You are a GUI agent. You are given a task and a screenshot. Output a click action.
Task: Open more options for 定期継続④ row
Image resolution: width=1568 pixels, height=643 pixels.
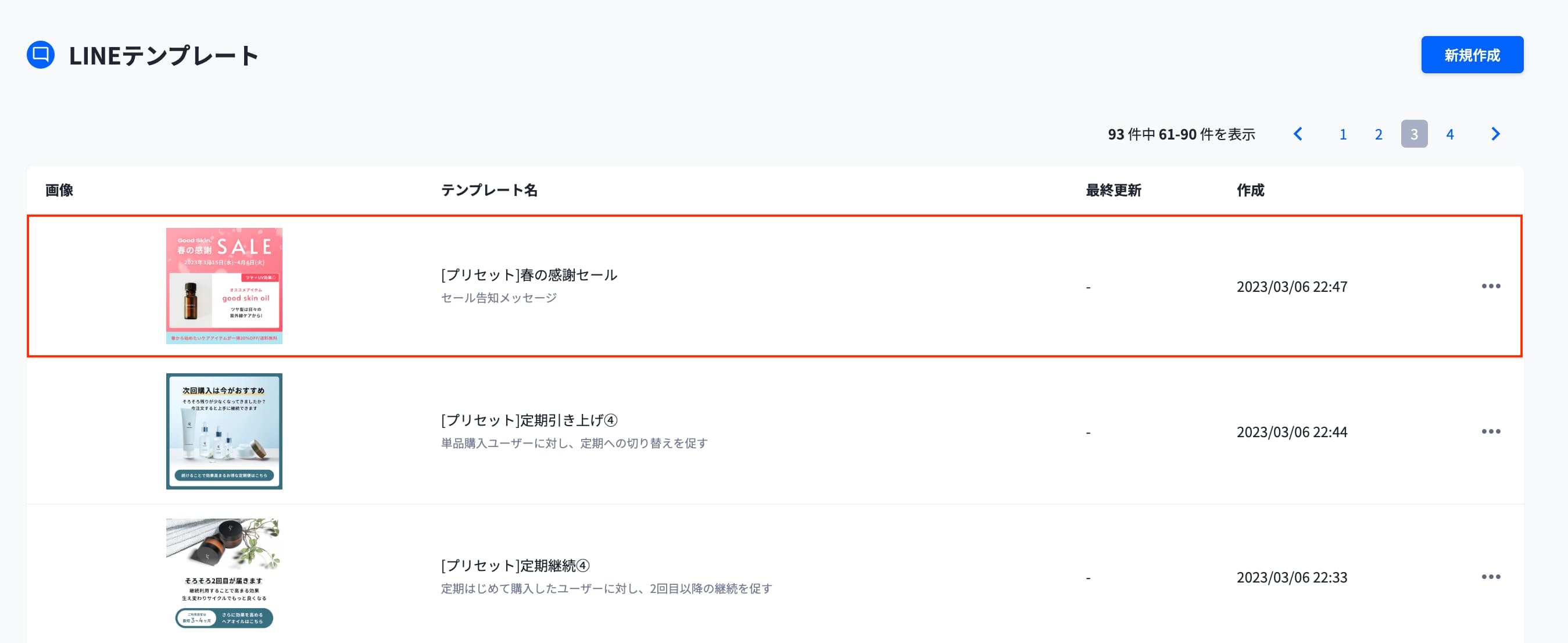(1490, 577)
